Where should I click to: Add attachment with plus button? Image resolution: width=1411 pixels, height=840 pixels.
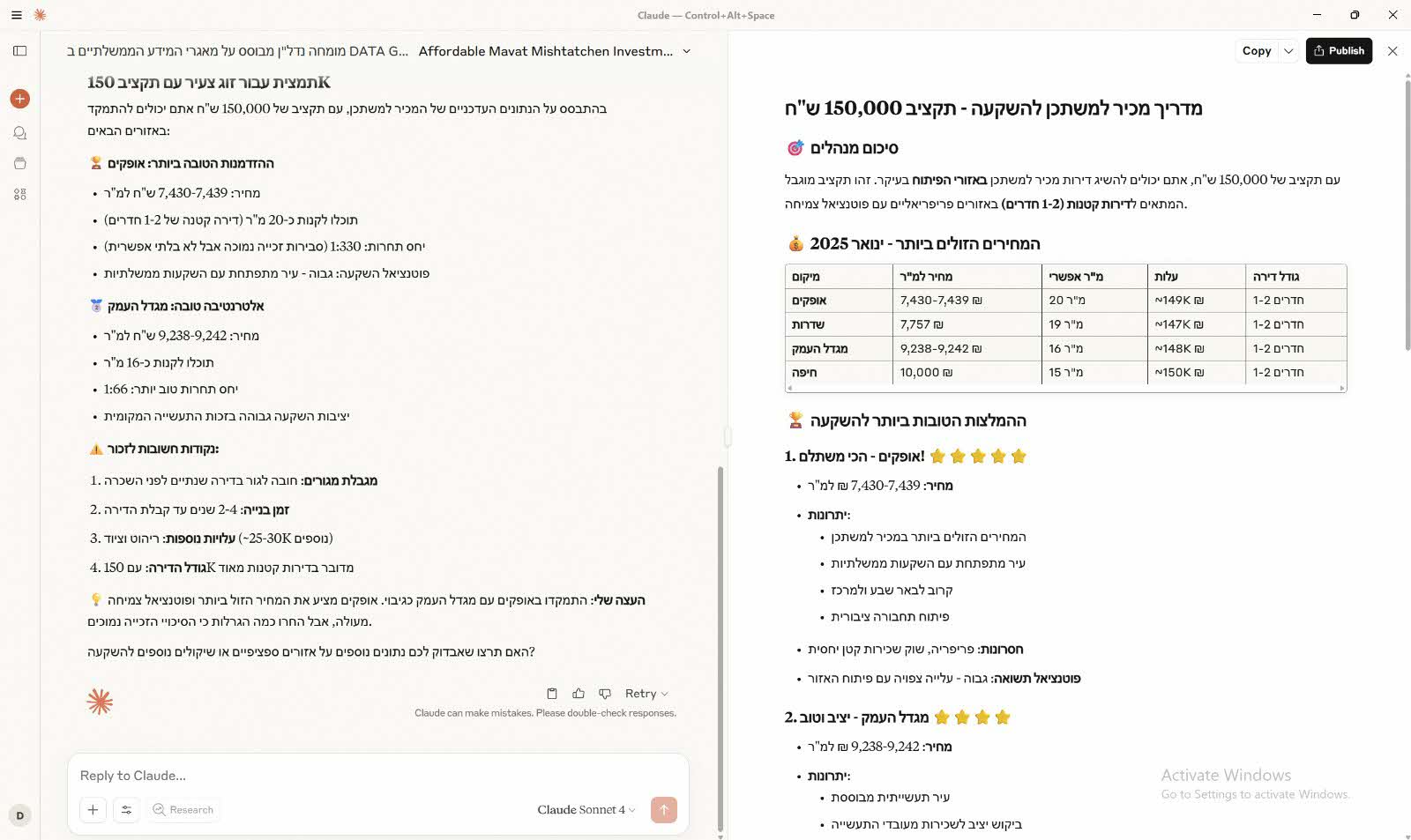[93, 810]
